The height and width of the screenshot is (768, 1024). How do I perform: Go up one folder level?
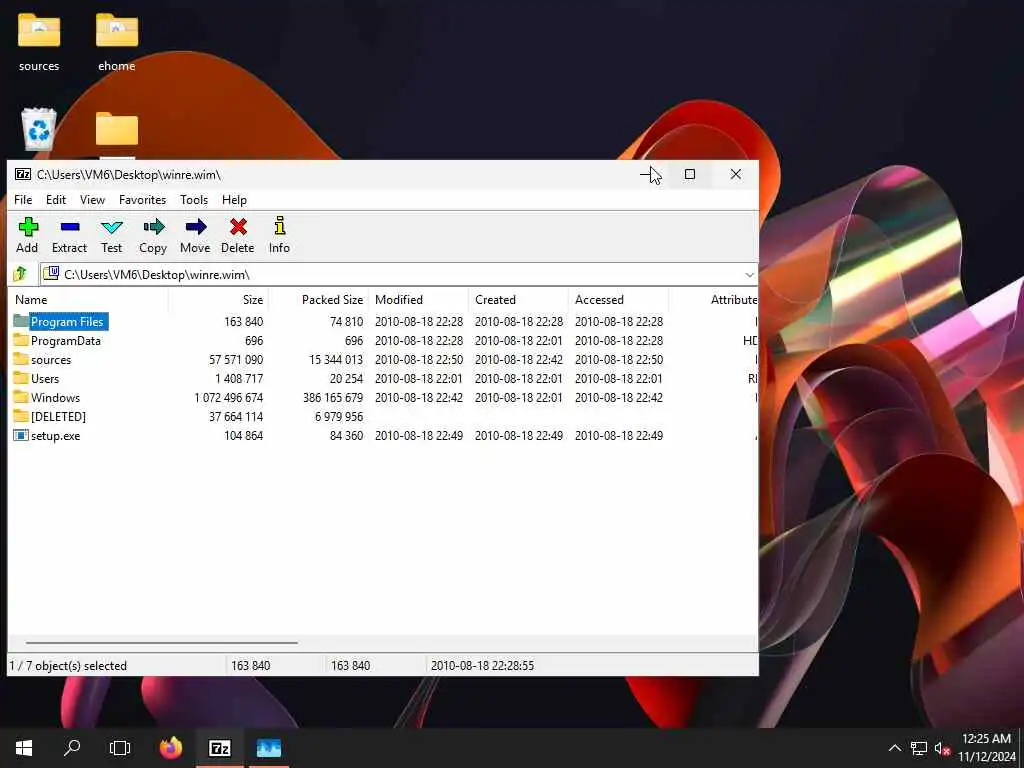(20, 274)
